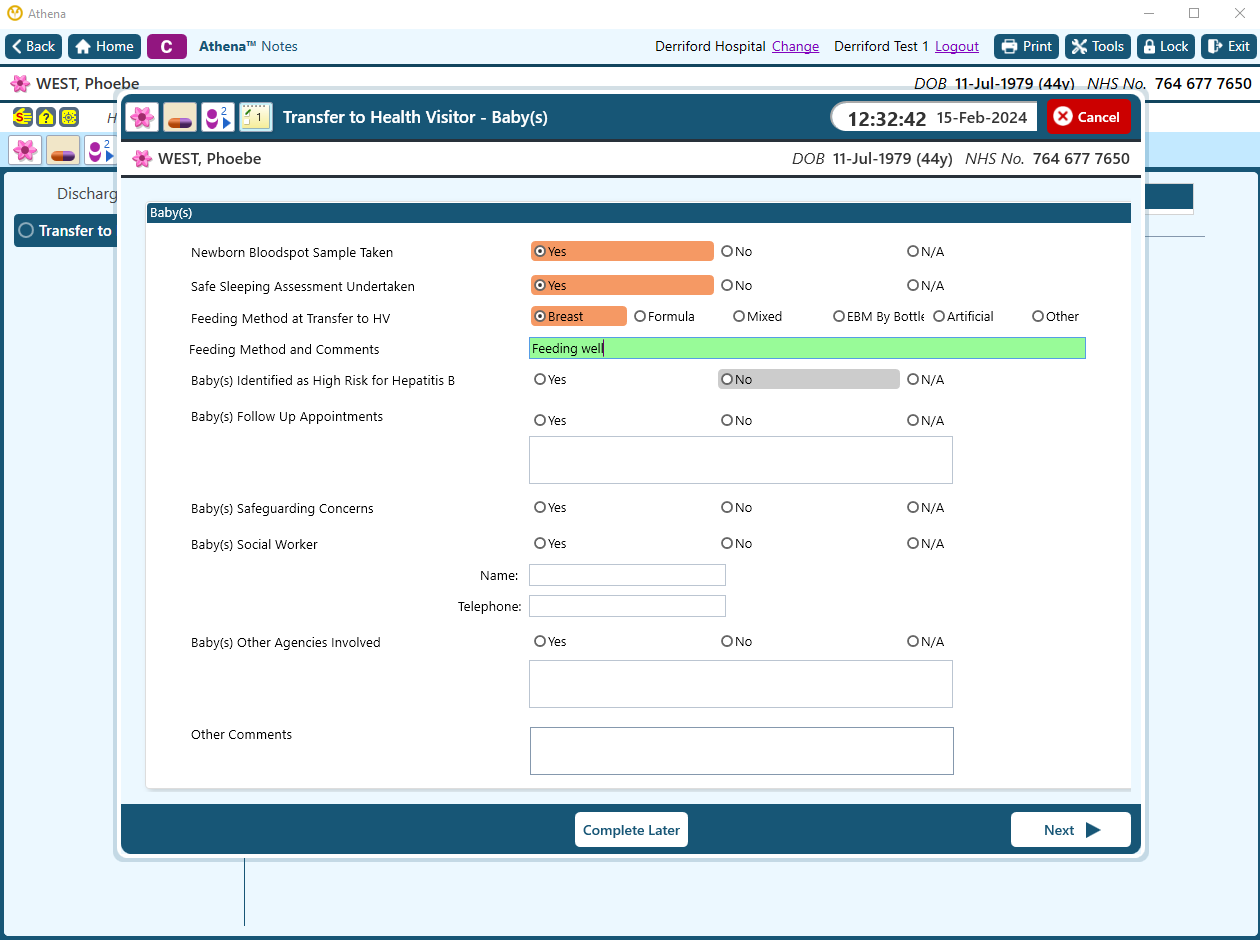The width and height of the screenshot is (1260, 940).
Task: Open the notepad checklist icon in dialog header
Action: (x=256, y=117)
